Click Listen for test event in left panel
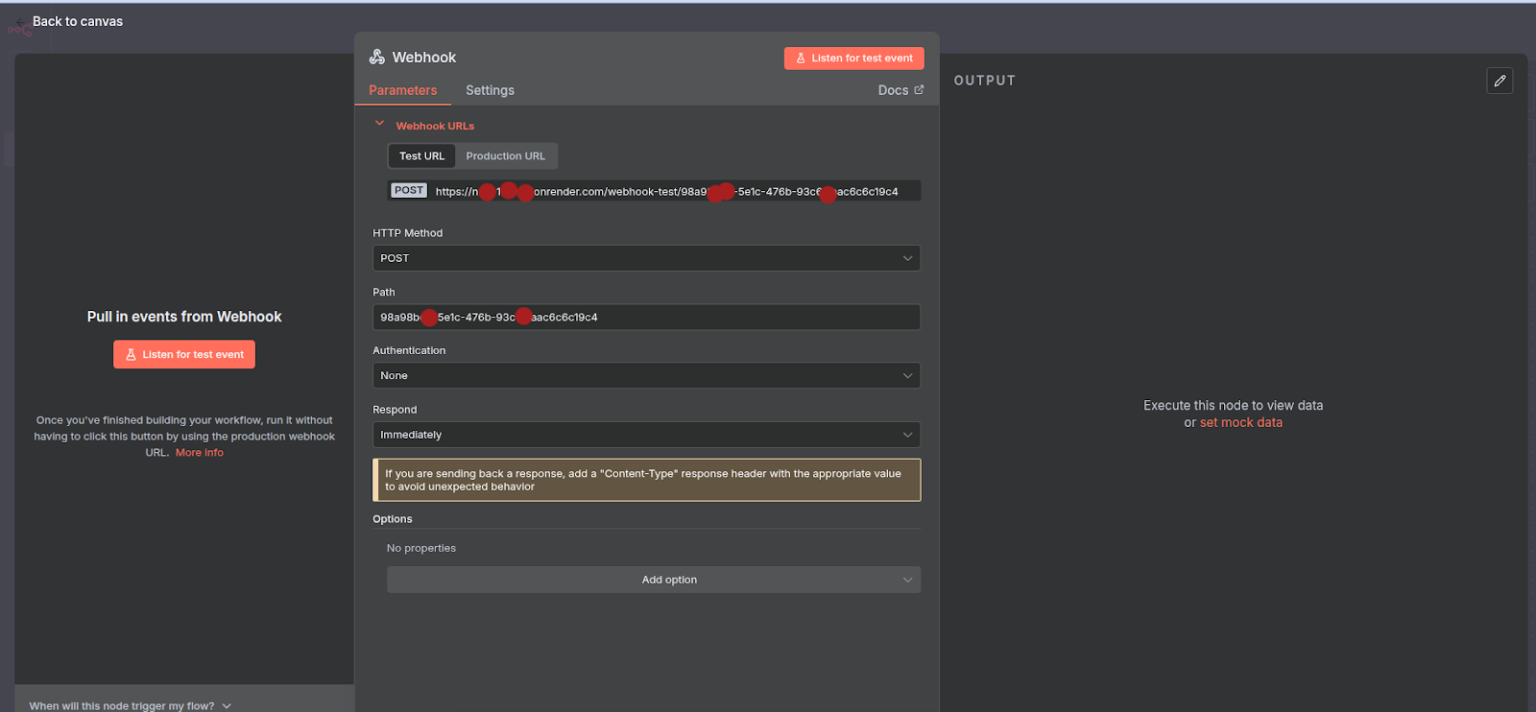 (184, 354)
